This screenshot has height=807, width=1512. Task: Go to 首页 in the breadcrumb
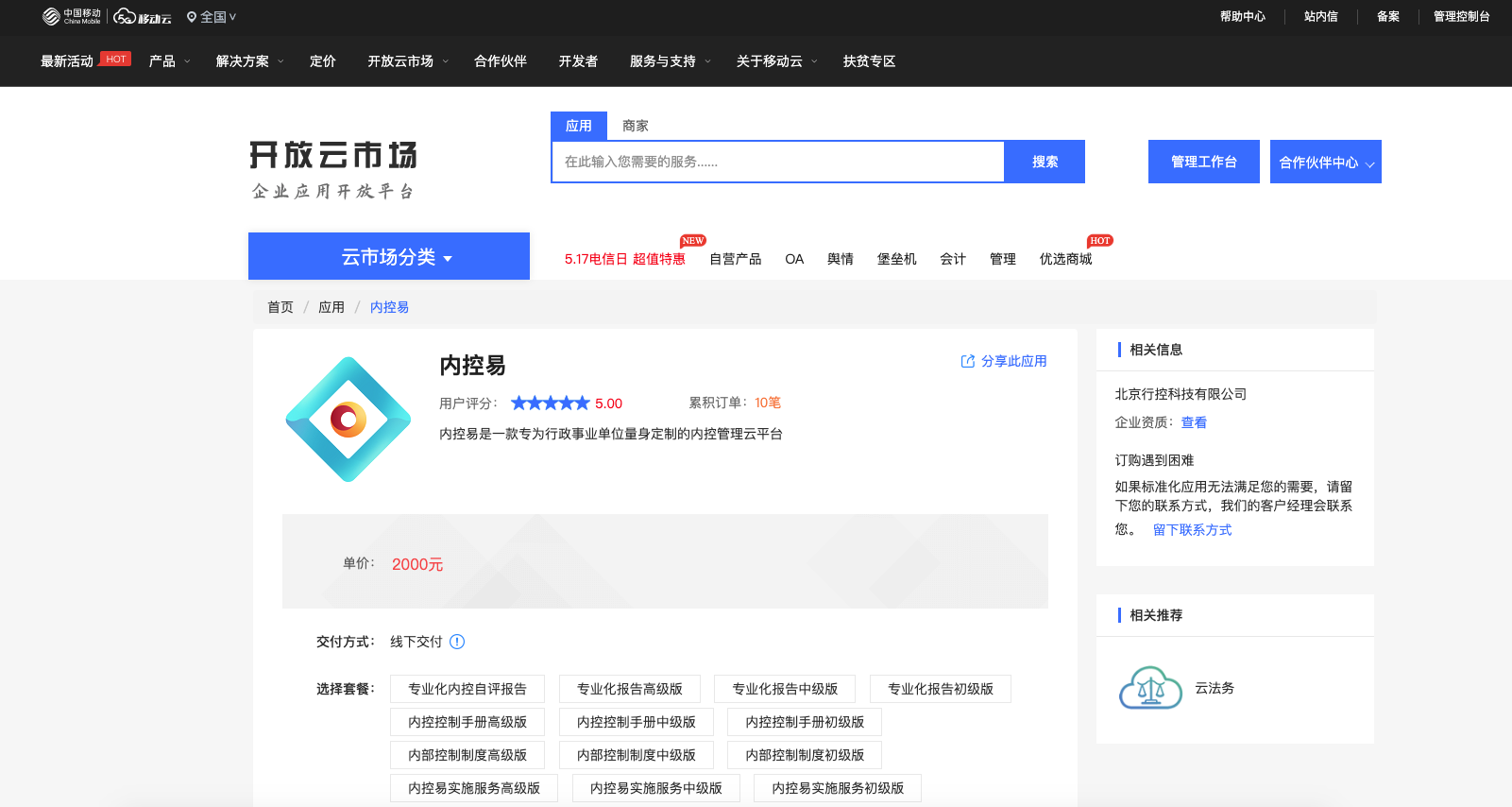click(280, 307)
